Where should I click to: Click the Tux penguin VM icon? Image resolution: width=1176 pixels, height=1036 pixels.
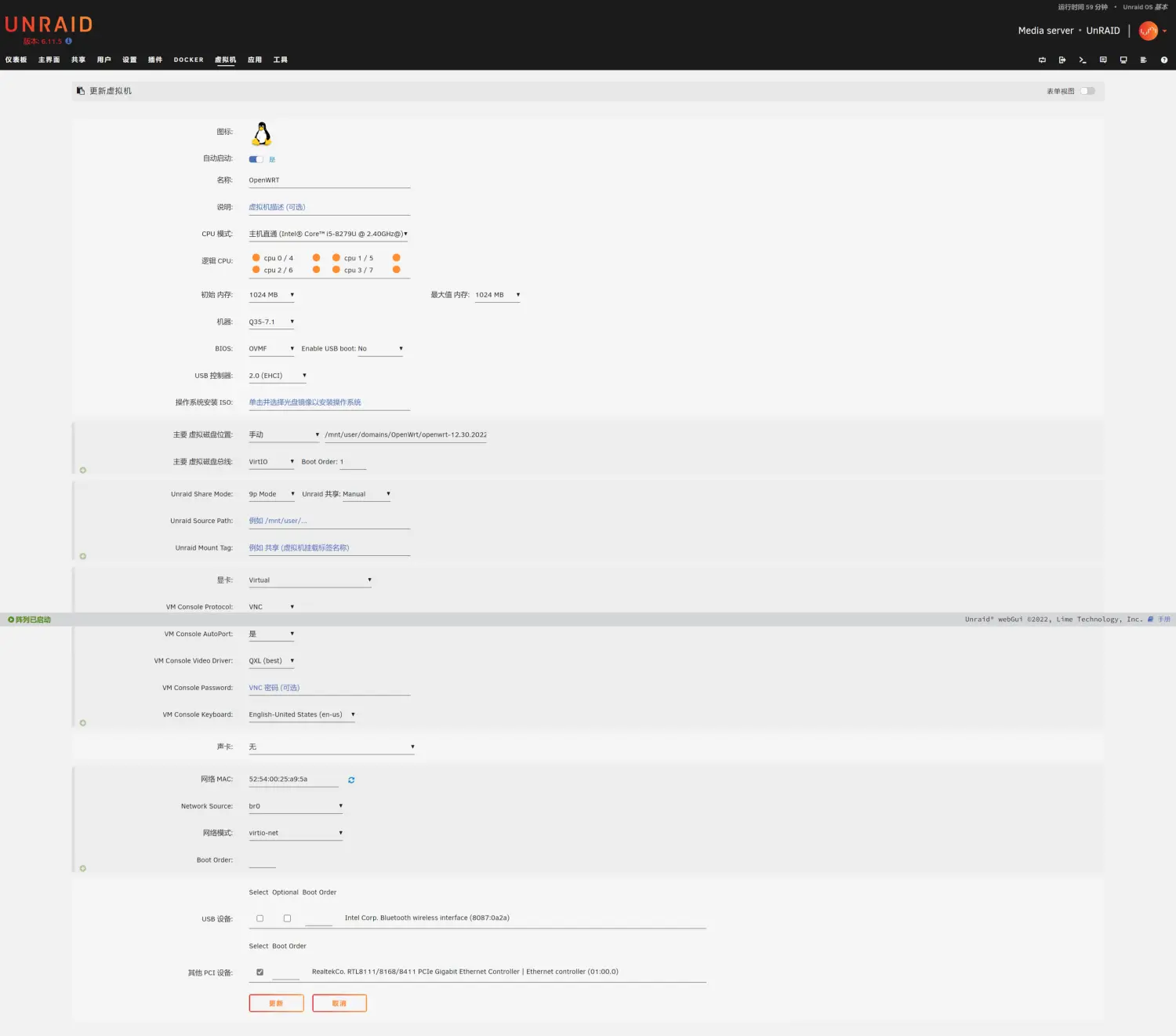(260, 133)
